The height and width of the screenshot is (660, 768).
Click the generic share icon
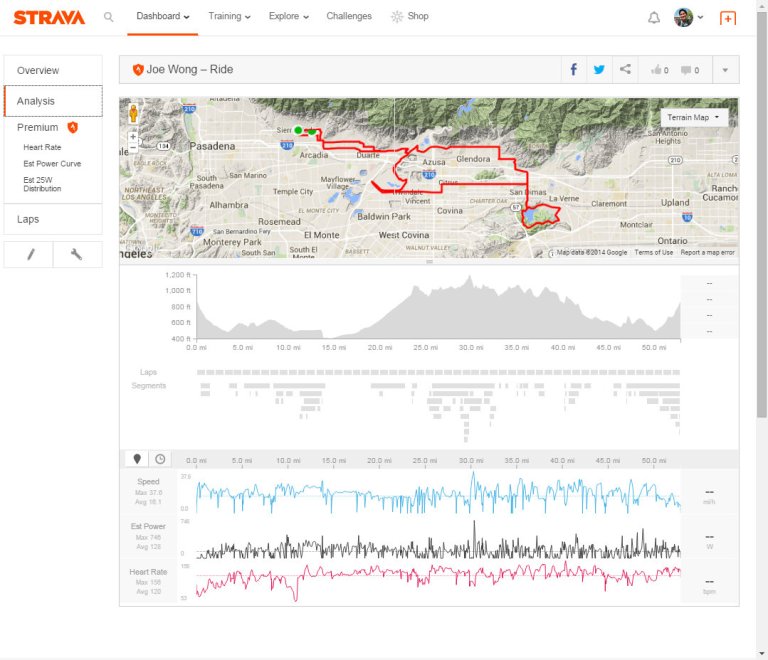click(x=625, y=70)
